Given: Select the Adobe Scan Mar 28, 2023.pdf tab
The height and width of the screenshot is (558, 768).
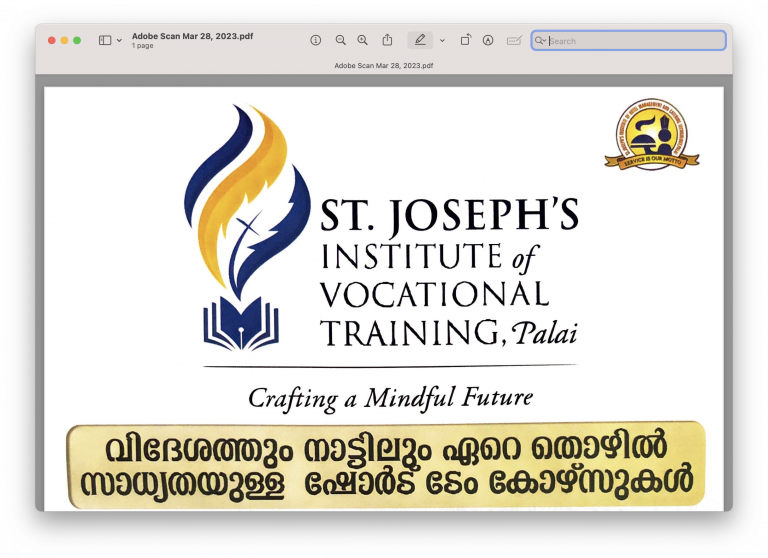Looking at the screenshot, I should coord(384,65).
